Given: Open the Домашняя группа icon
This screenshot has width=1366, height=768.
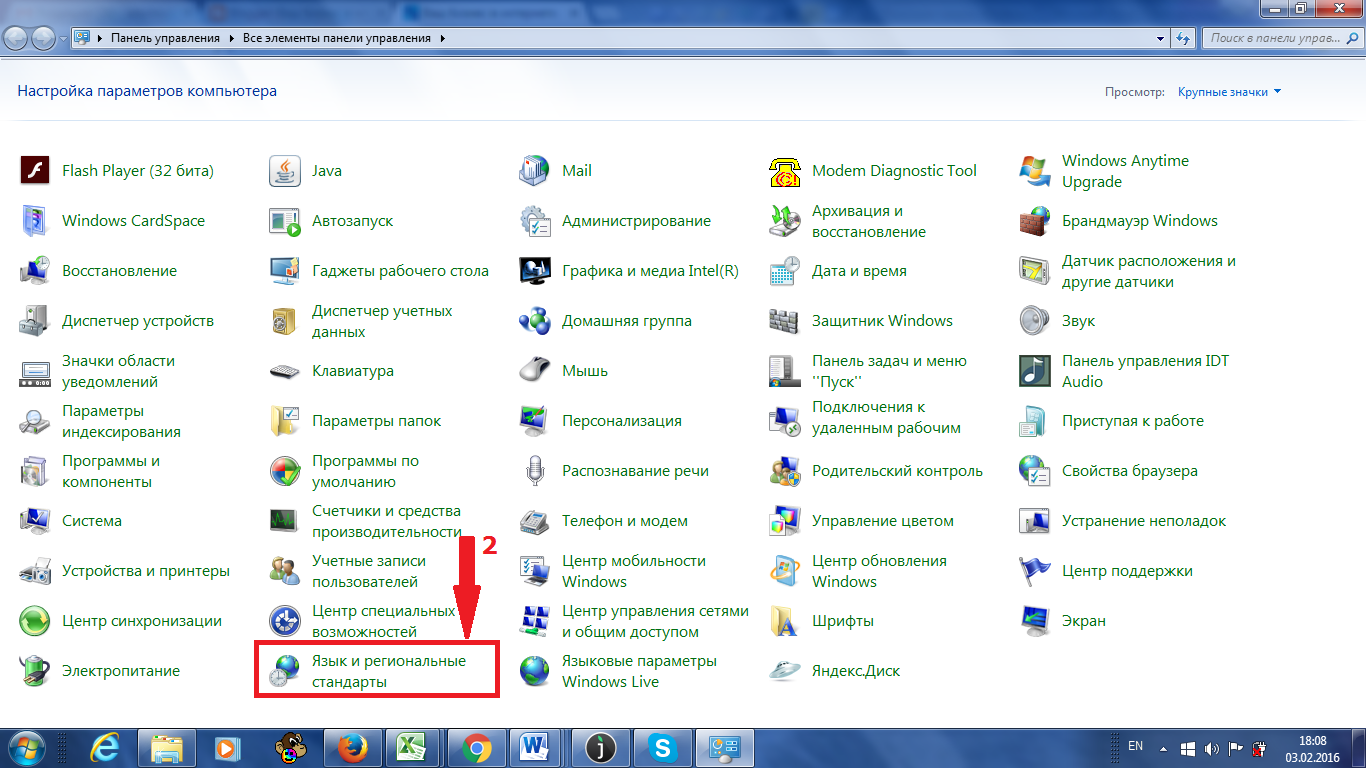Looking at the screenshot, I should 535,321.
